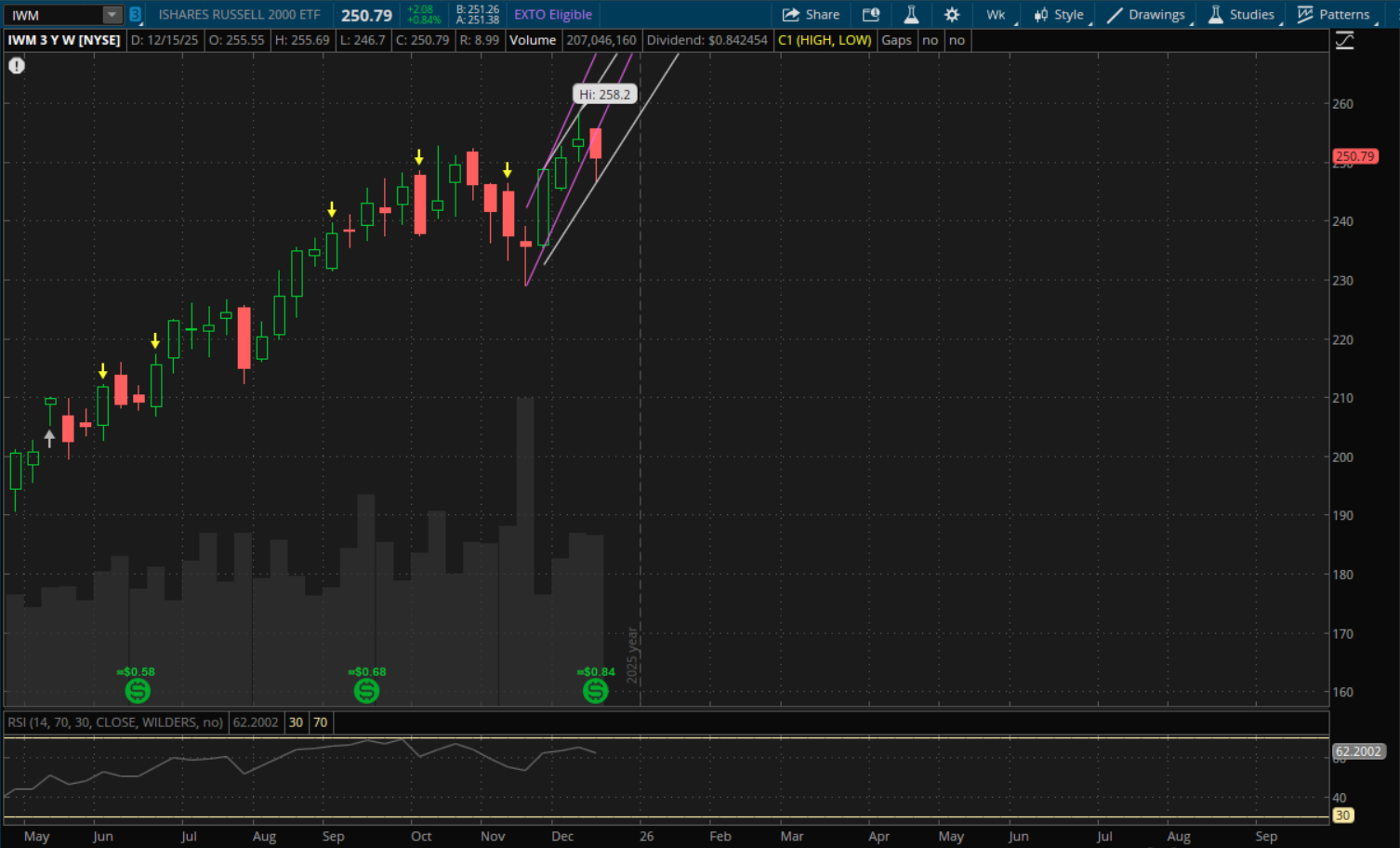Click the news and alerts book icon

pyautogui.click(x=871, y=15)
